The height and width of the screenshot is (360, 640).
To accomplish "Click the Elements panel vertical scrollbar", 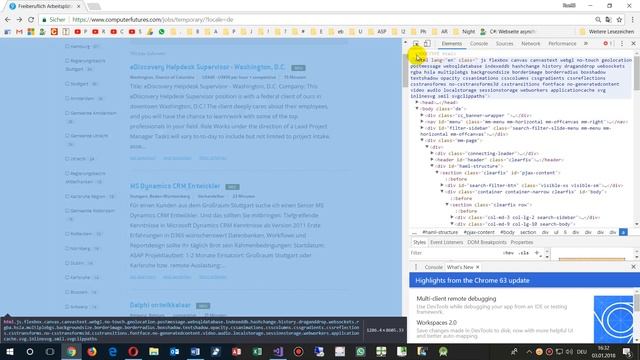I will (x=636, y=73).
